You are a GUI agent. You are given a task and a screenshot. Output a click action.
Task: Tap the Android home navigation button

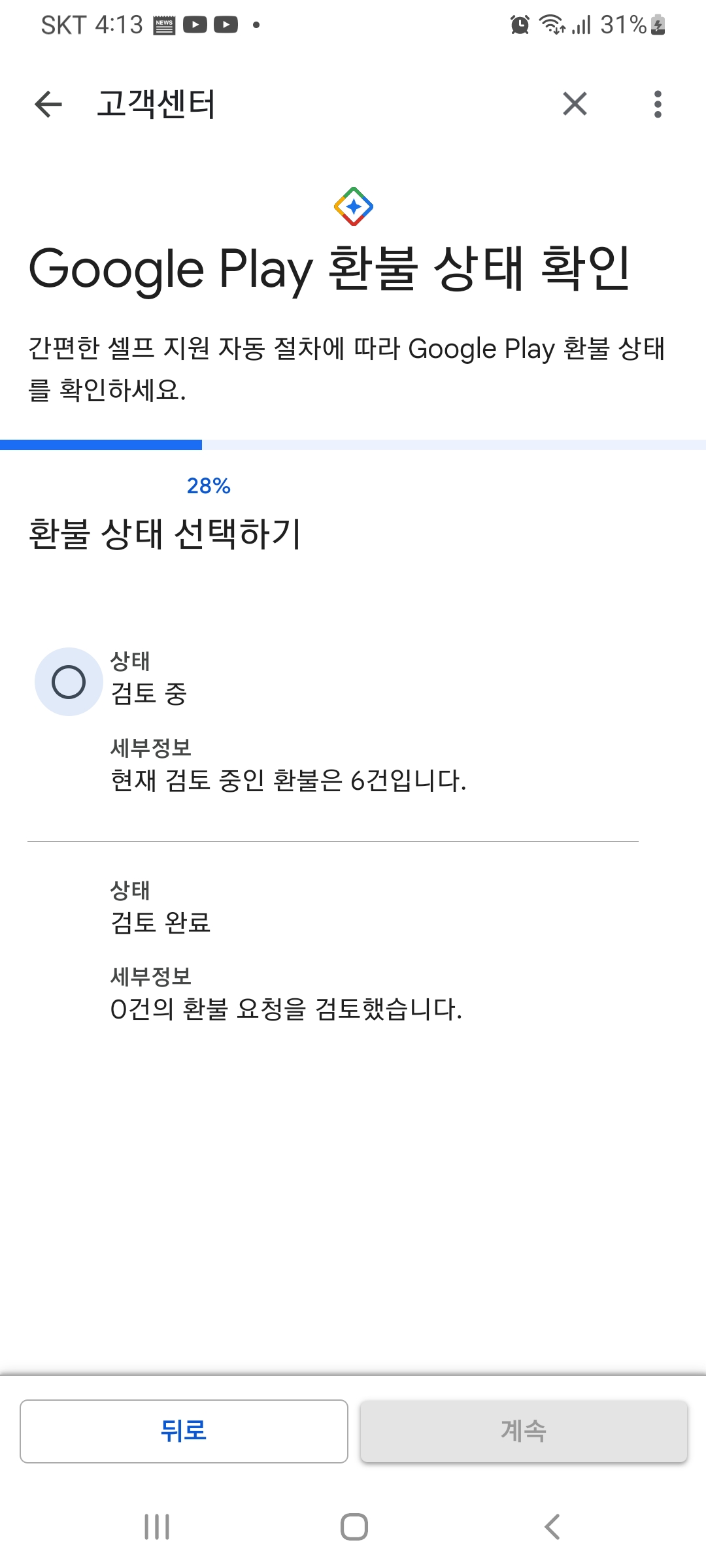click(x=354, y=1527)
